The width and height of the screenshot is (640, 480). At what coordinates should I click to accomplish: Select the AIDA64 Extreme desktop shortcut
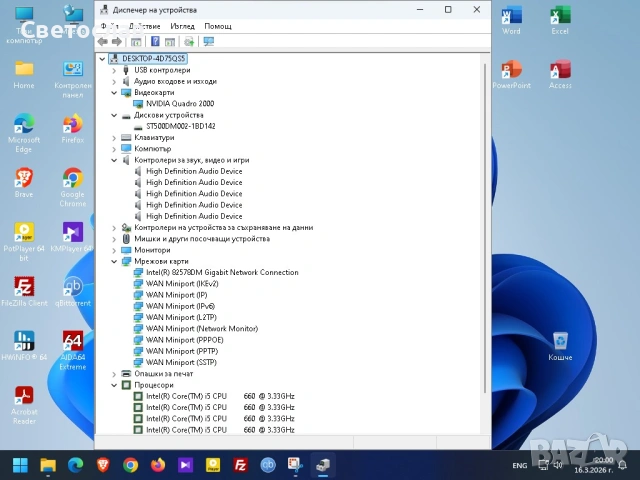click(73, 351)
